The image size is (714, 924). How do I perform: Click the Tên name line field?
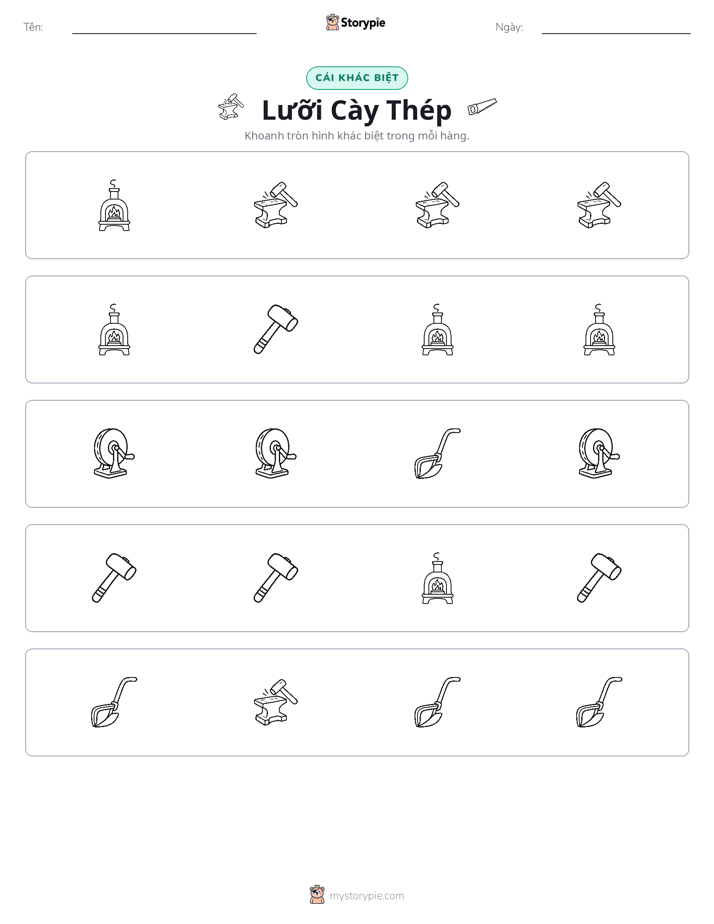point(164,27)
